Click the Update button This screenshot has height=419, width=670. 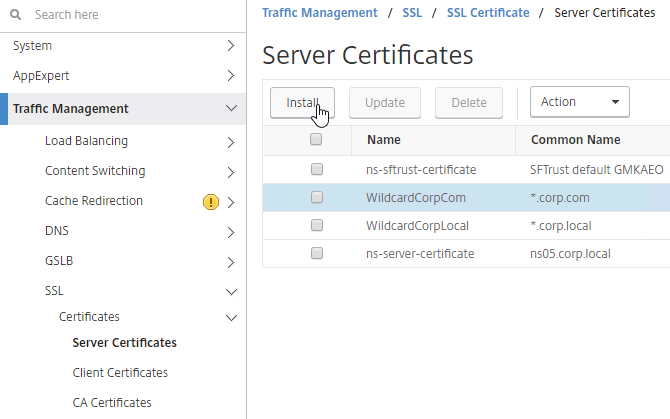pos(385,103)
